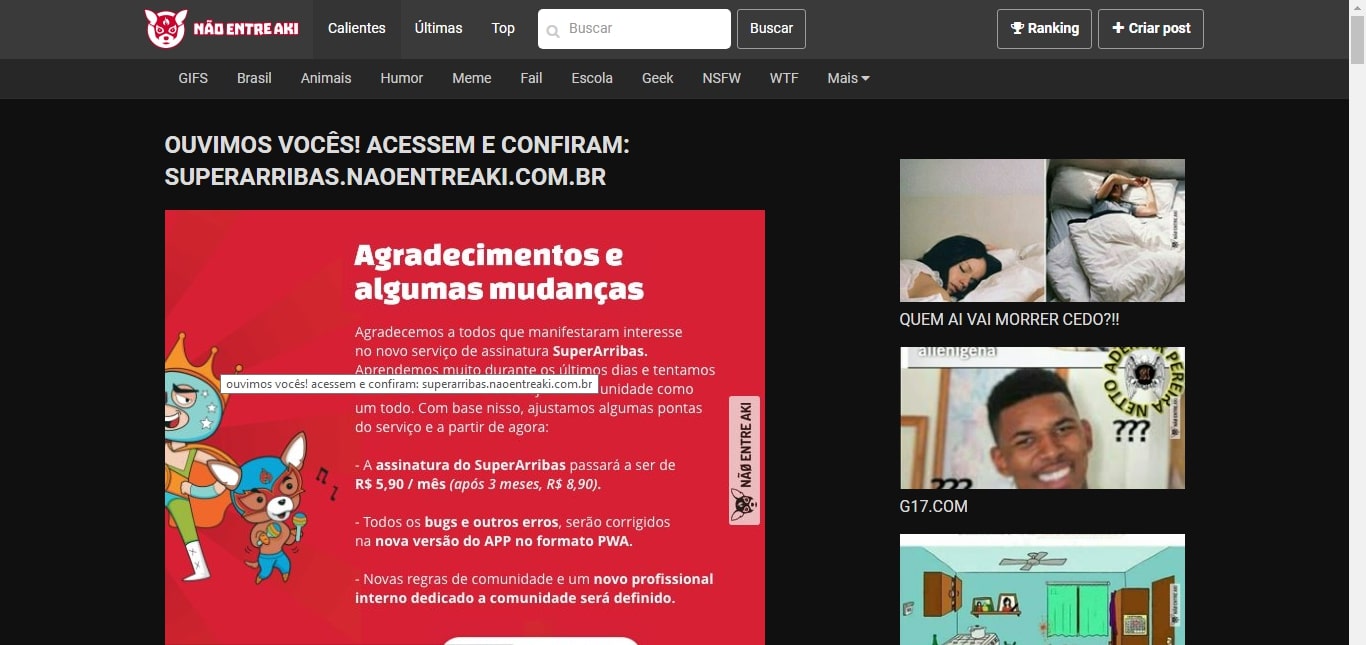The width and height of the screenshot is (1366, 645).
Task: Select the Meme category
Action: click(472, 78)
